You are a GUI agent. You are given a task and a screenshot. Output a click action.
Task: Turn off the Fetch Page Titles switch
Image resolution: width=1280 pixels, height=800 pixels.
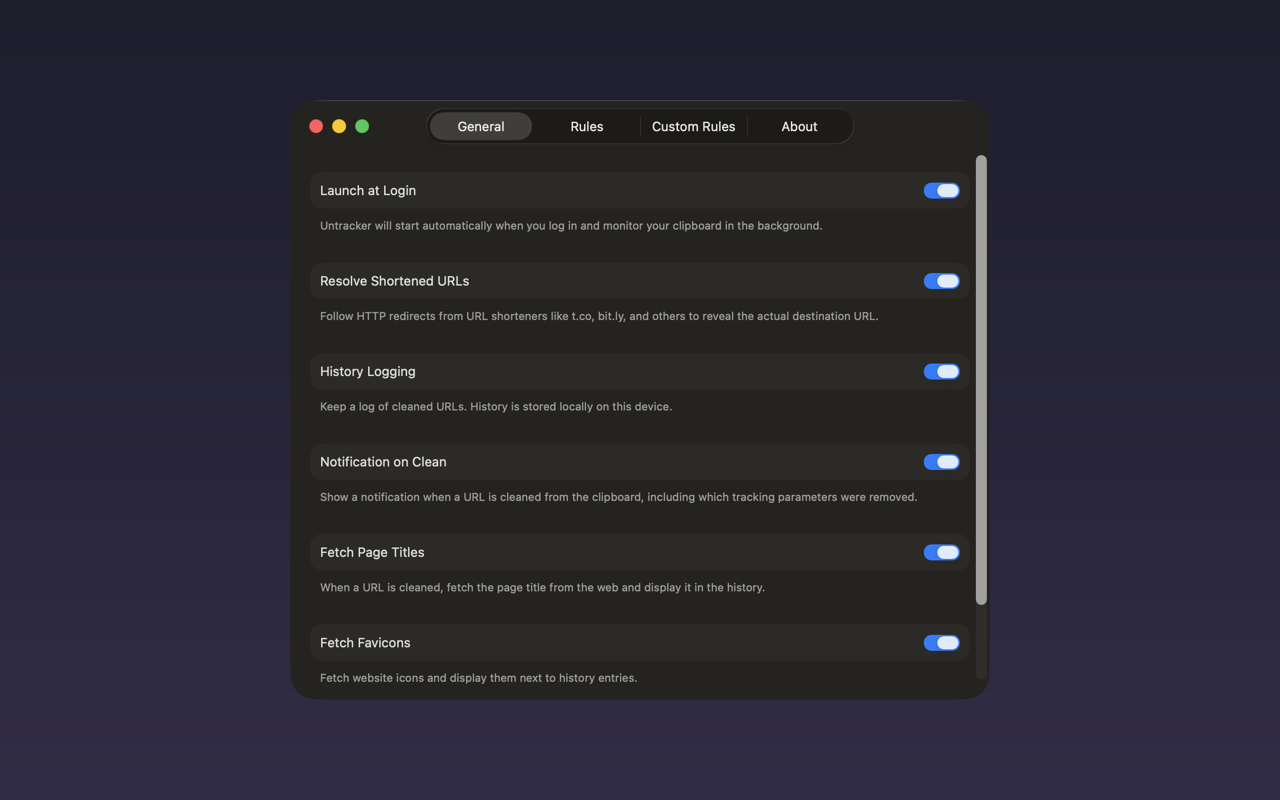point(941,552)
